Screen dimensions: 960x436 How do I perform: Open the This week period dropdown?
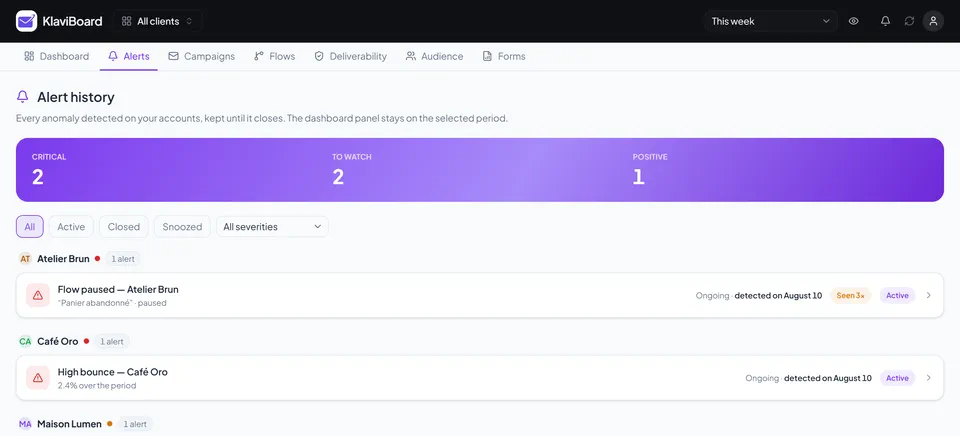coord(770,21)
